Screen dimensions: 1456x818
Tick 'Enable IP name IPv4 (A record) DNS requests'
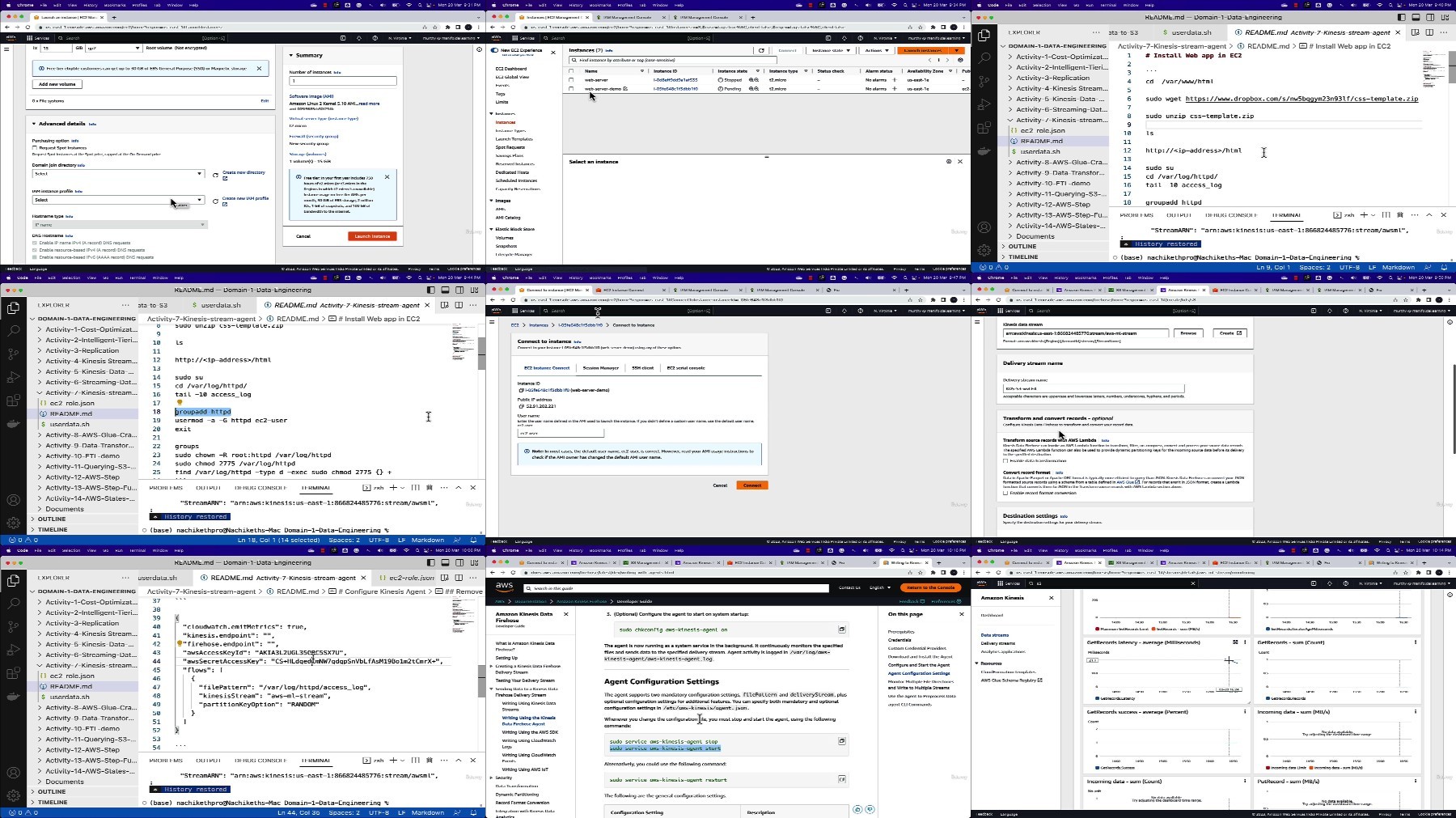pyautogui.click(x=35, y=243)
